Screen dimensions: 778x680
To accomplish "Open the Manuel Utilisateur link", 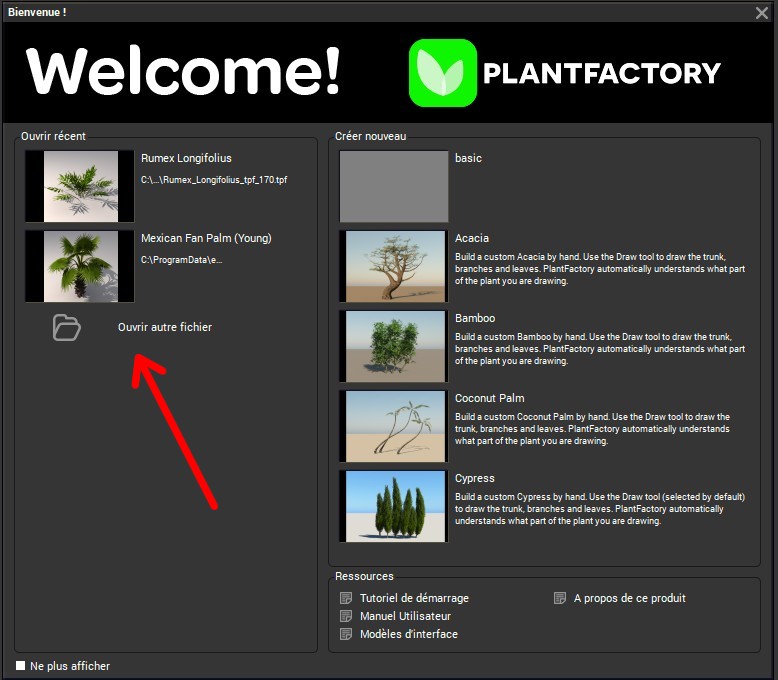I will [x=405, y=616].
